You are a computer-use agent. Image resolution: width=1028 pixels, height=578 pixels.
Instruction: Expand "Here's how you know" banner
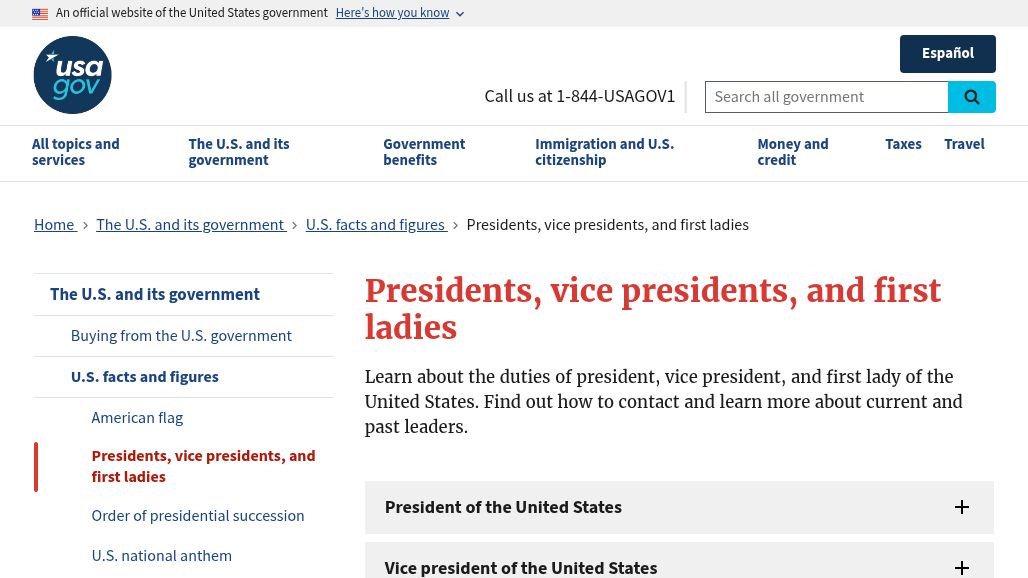click(x=399, y=13)
